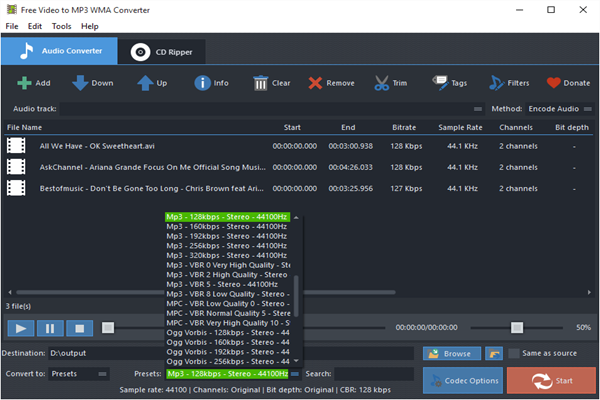Move file up with Up arrow
Image resolution: width=600 pixels, height=400 pixels.
pyautogui.click(x=145, y=83)
